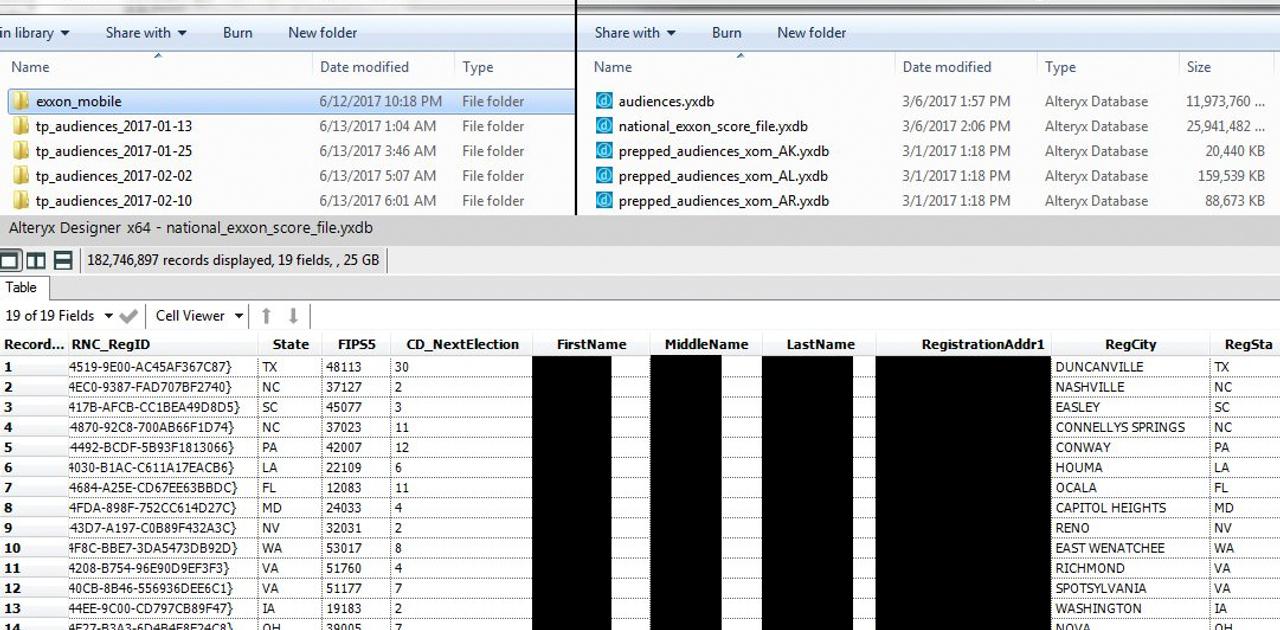Select row number 13 header

coord(34,608)
